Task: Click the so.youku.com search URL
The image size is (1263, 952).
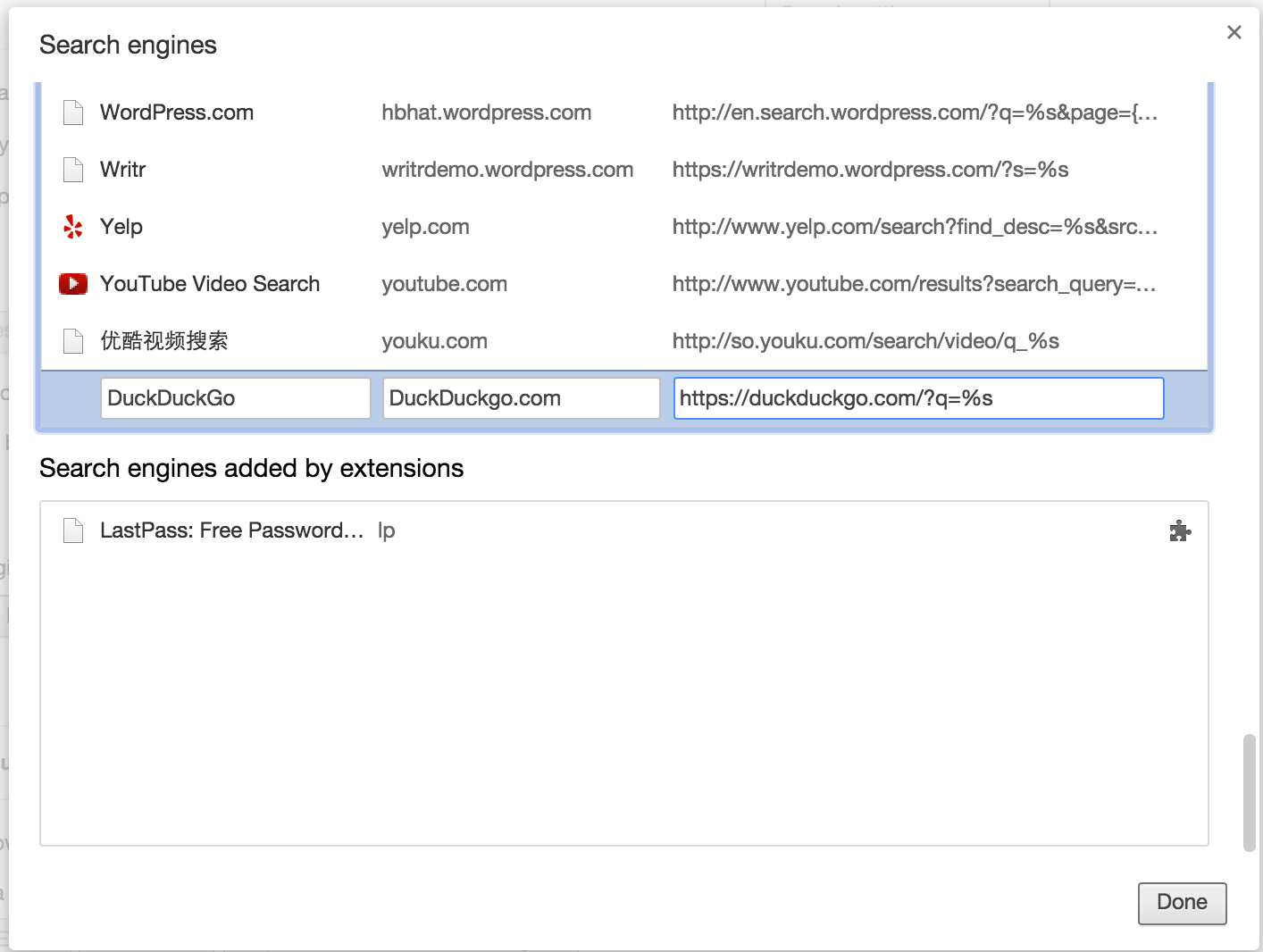Action: (x=866, y=341)
